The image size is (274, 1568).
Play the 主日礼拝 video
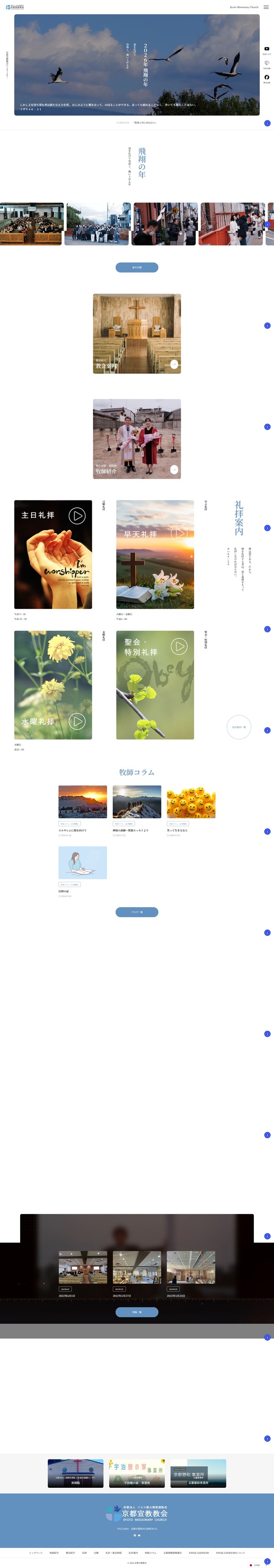[x=77, y=515]
